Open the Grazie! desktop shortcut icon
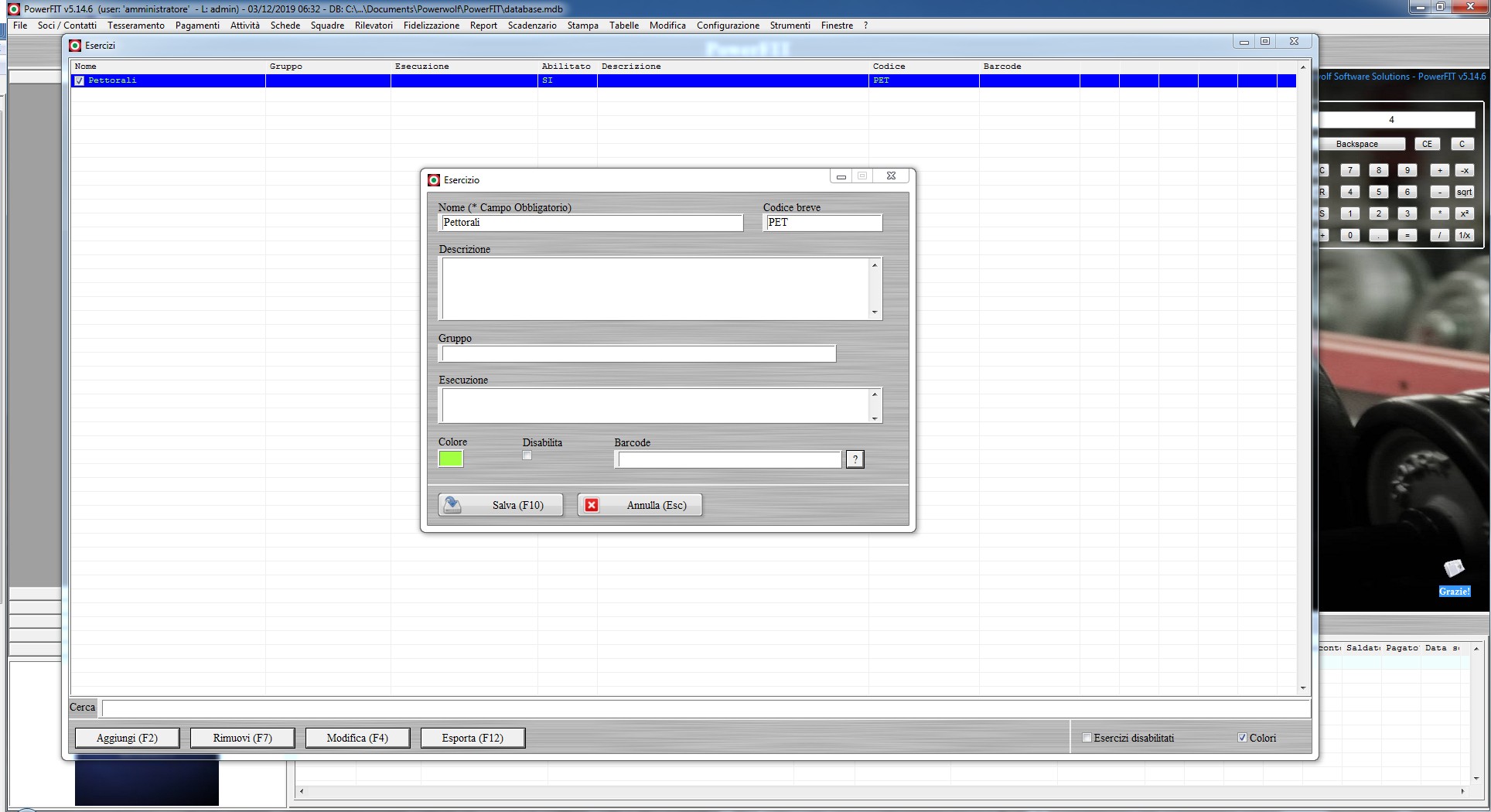Image resolution: width=1491 pixels, height=812 pixels. coord(1454,570)
